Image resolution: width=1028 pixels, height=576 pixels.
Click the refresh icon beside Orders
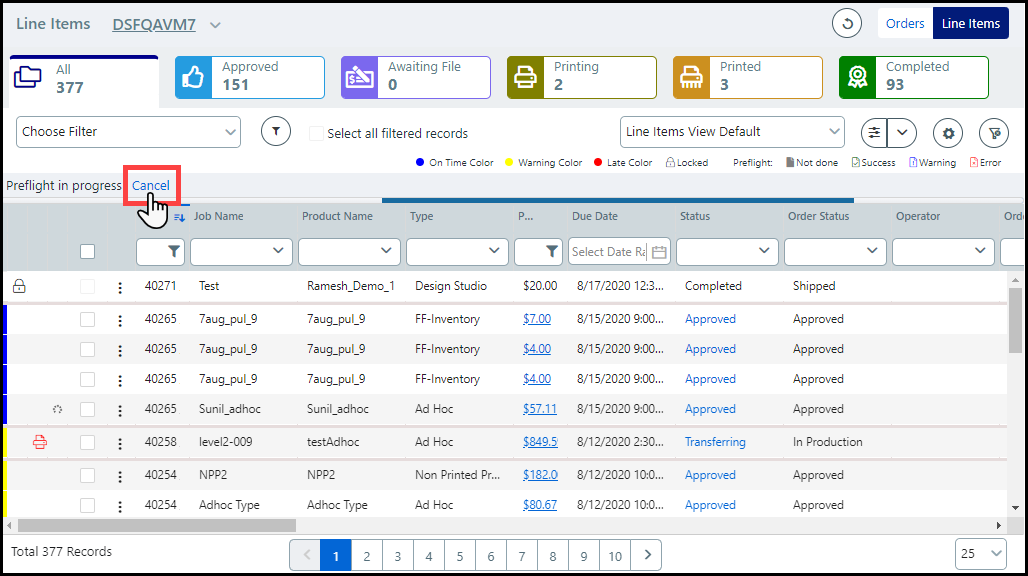(x=847, y=23)
